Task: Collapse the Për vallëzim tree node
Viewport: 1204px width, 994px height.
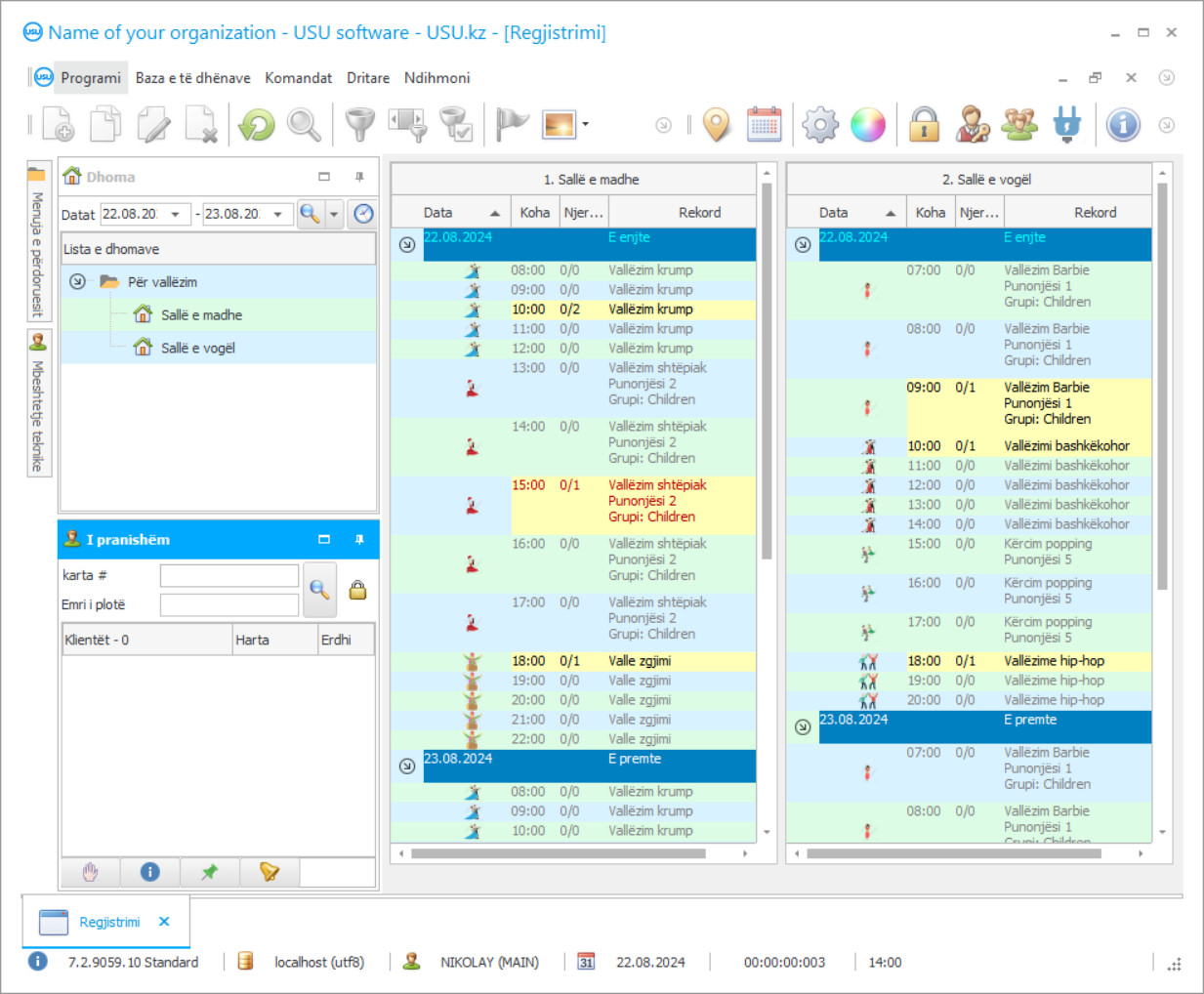Action: (77, 282)
